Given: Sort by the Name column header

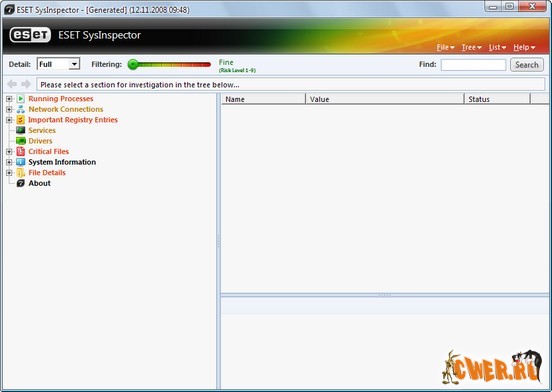Looking at the screenshot, I should coord(263,99).
